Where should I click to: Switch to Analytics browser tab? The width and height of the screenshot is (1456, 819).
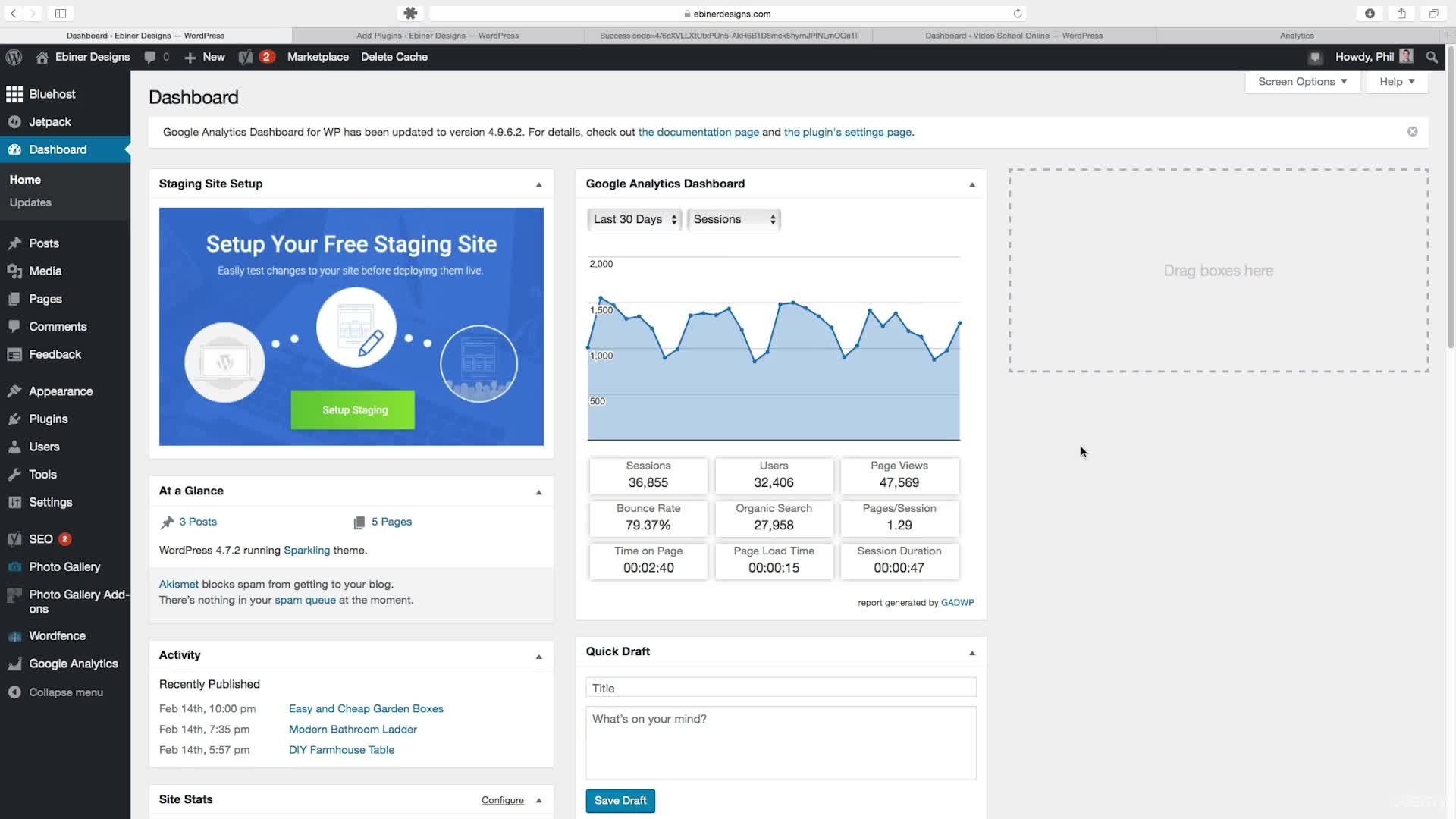pyautogui.click(x=1297, y=36)
